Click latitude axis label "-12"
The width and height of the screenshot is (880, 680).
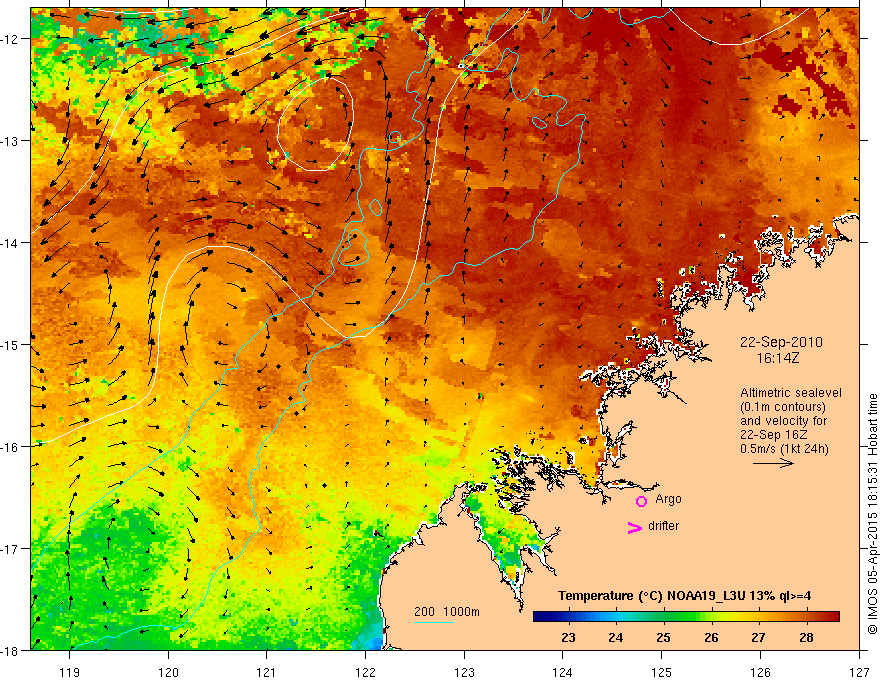[x=11, y=39]
